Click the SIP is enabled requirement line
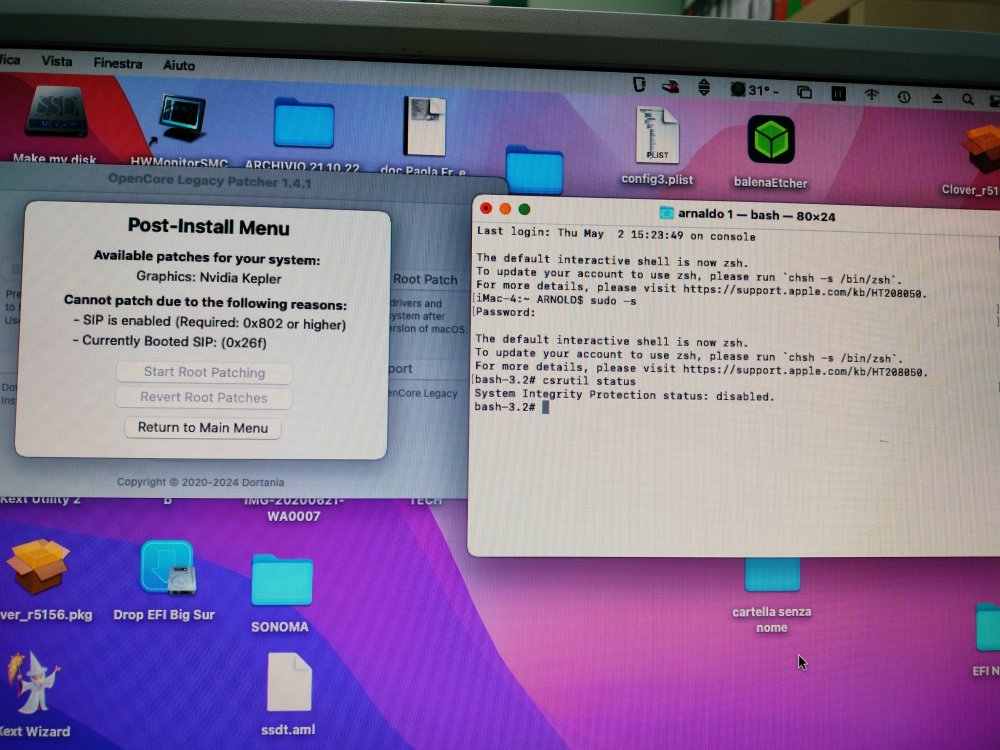 click(210, 323)
